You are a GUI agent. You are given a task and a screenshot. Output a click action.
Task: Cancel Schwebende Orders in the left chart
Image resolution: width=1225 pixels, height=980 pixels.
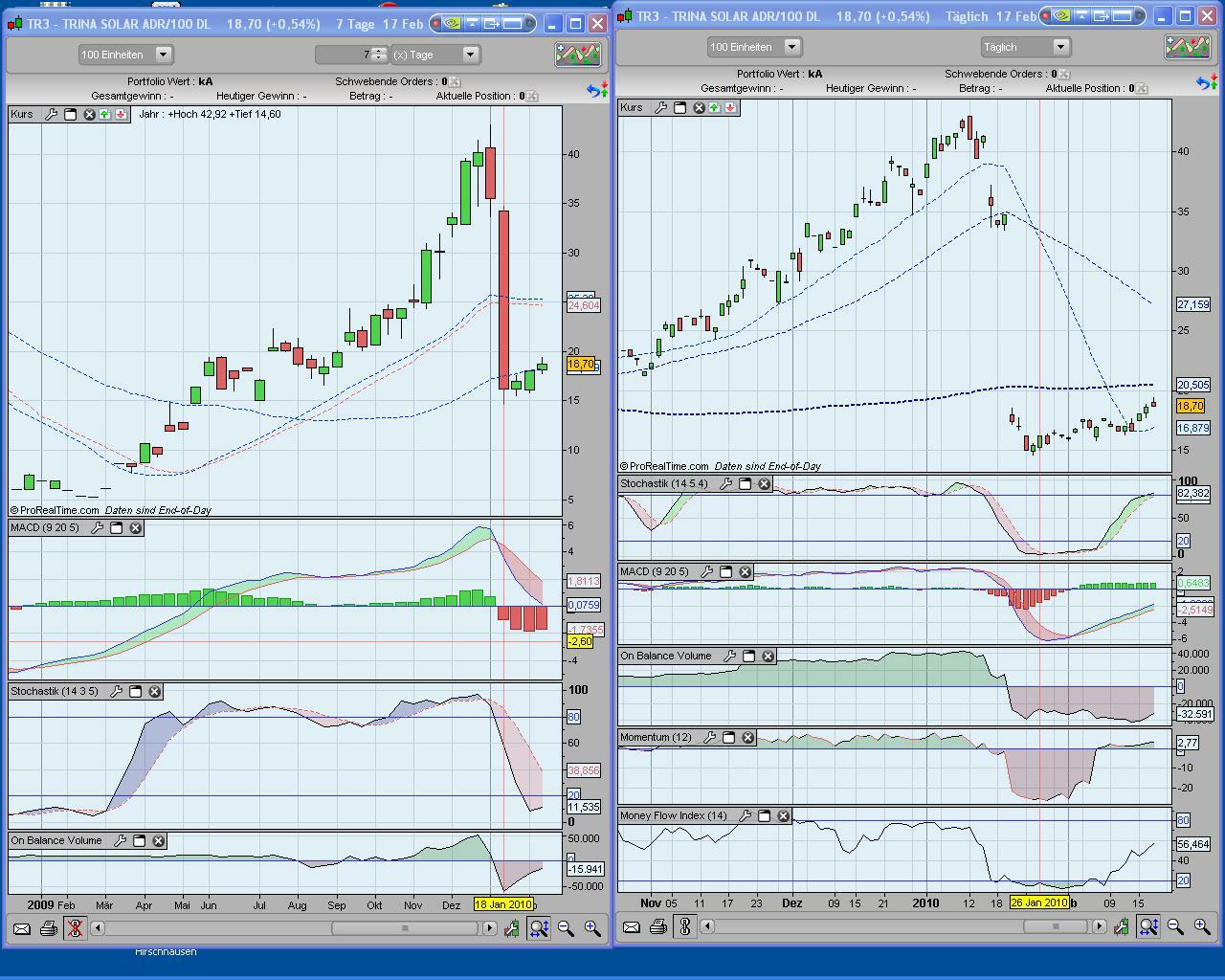(455, 82)
